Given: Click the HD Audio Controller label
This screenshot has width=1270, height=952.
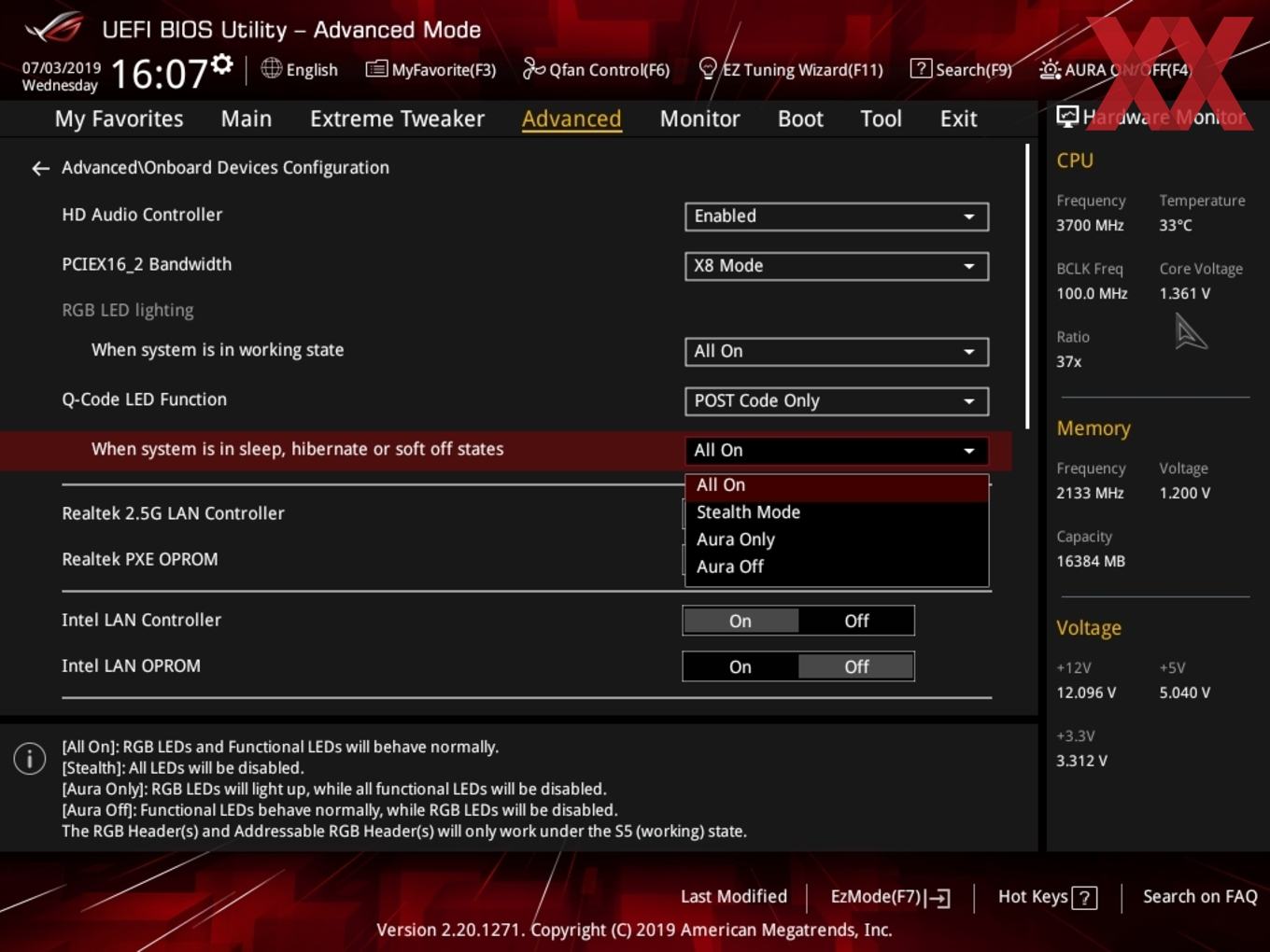Looking at the screenshot, I should (x=142, y=215).
